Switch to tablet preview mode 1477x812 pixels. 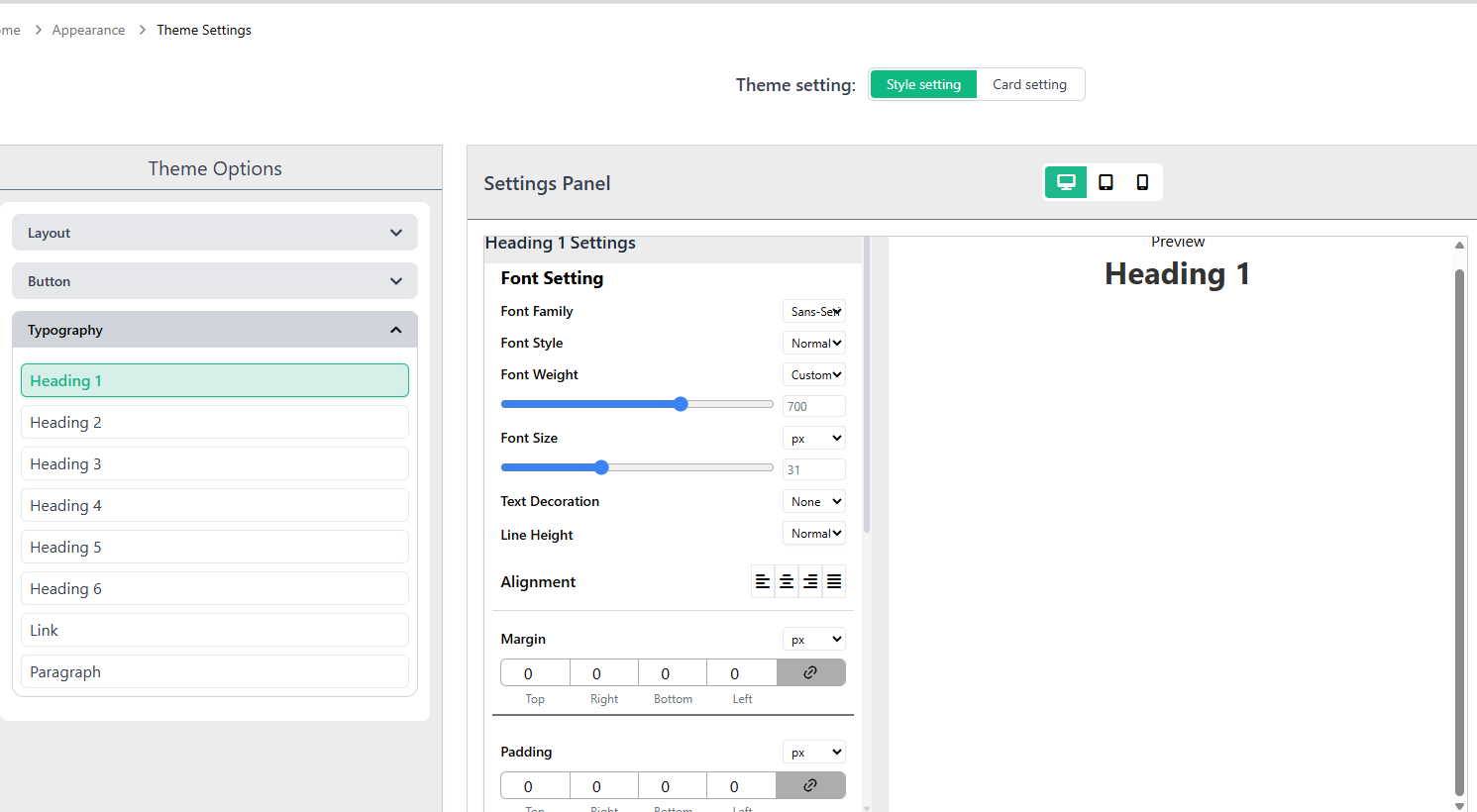[1106, 182]
